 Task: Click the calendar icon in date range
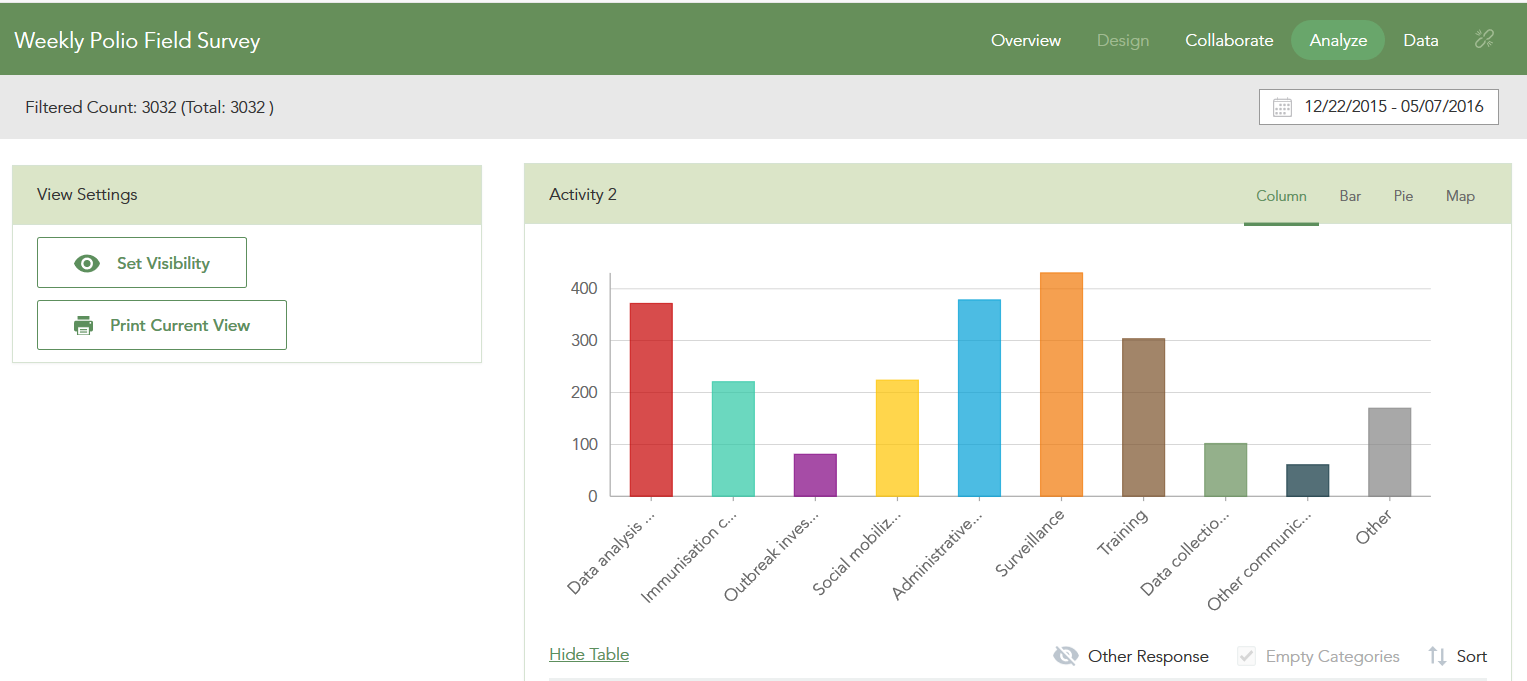point(1282,107)
